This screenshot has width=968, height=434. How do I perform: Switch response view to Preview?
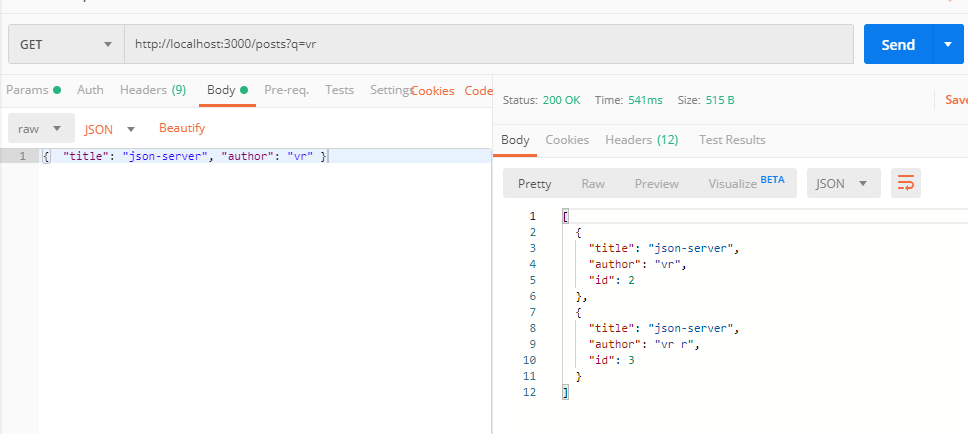[x=657, y=183]
